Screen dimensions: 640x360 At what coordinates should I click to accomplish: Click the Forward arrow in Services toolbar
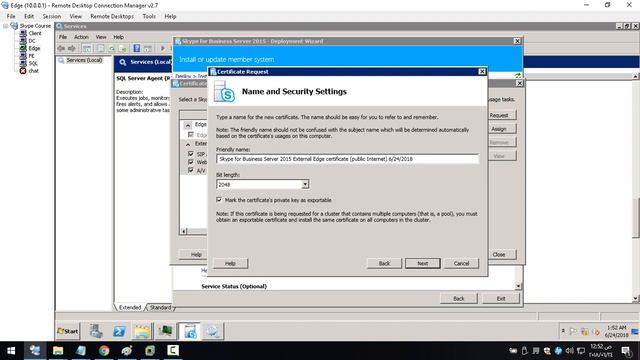click(x=72, y=48)
